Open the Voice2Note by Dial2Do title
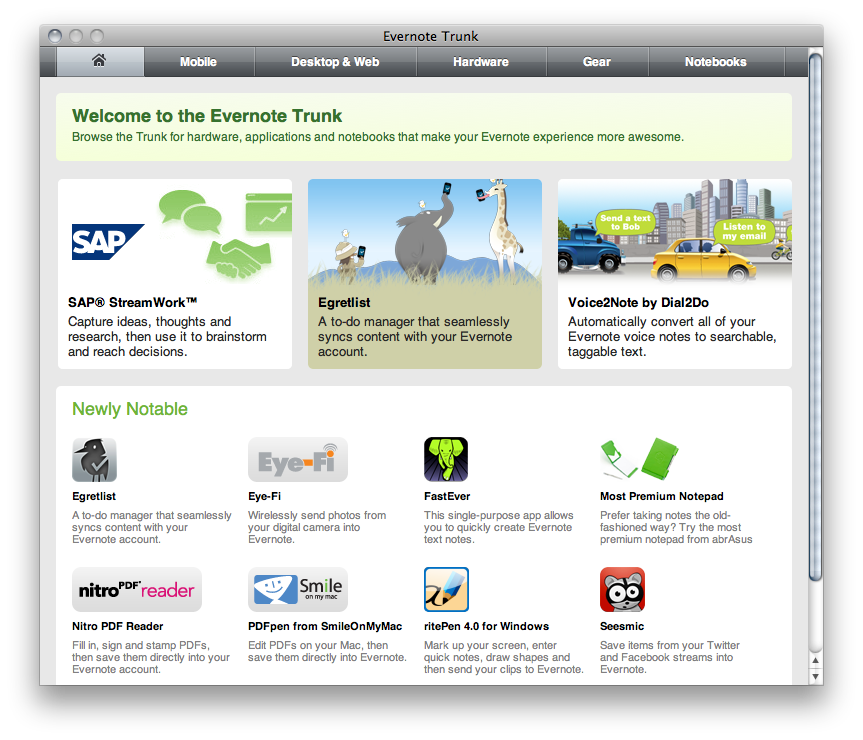This screenshot has height=740, width=863. point(638,303)
